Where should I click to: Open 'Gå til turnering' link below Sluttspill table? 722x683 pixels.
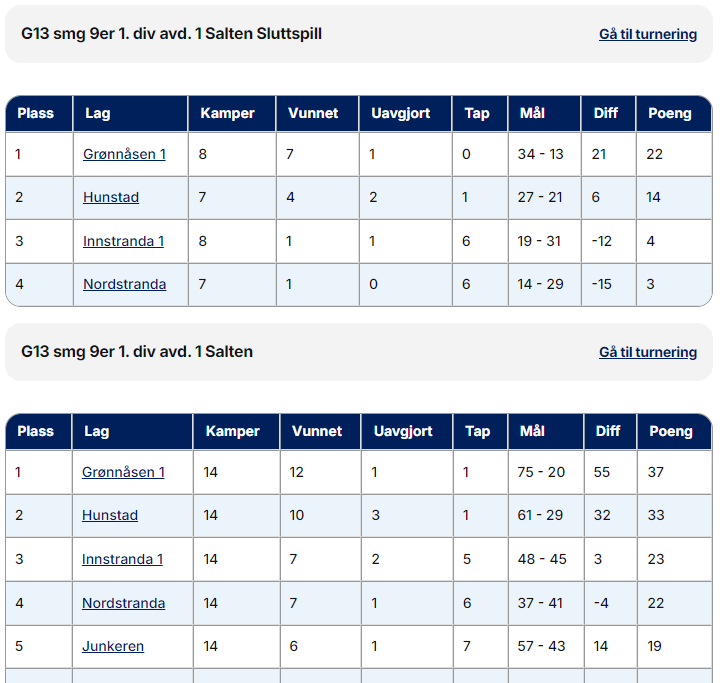[647, 352]
